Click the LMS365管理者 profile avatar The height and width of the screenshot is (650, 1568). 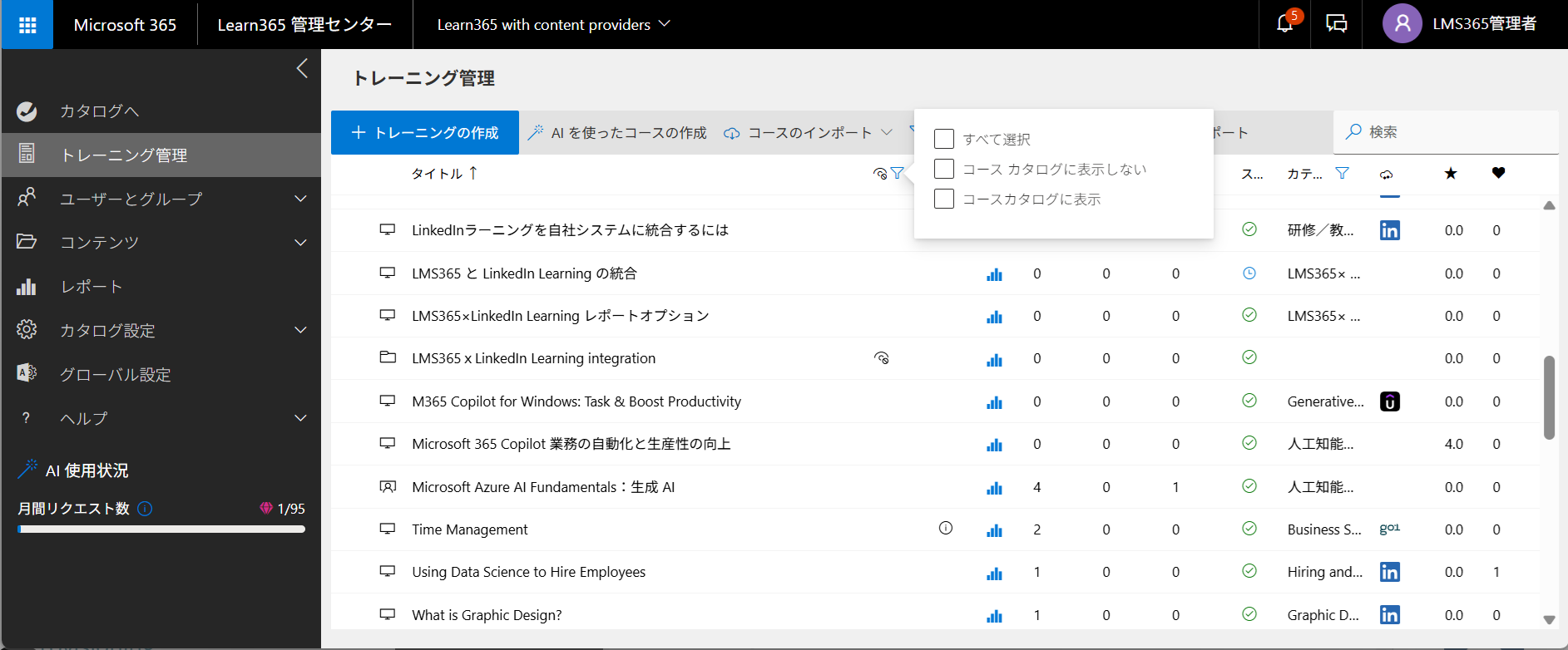pyautogui.click(x=1402, y=23)
